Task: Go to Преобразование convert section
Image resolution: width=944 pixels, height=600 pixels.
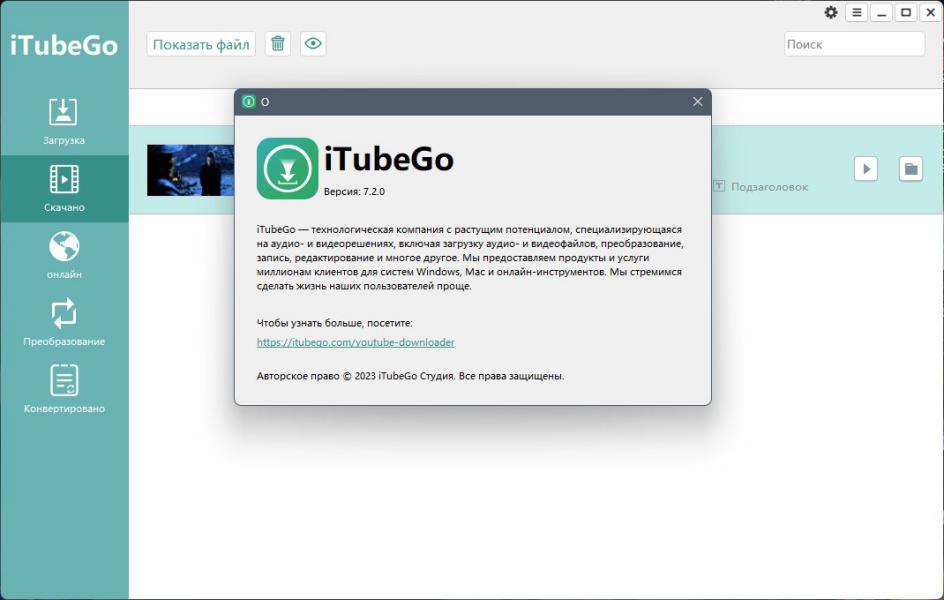Action: pyautogui.click(x=64, y=323)
